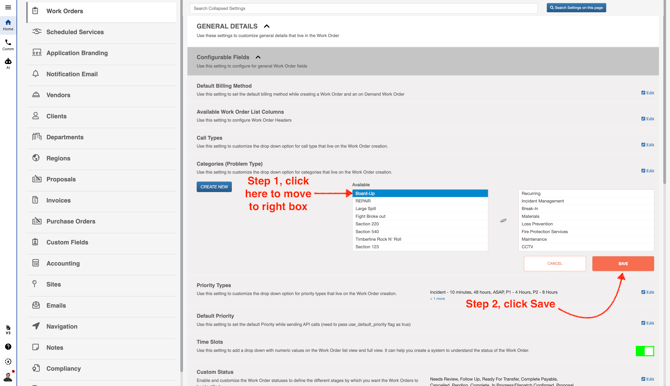Click the swap arrows between category lists
This screenshot has width=670, height=386.
503,221
